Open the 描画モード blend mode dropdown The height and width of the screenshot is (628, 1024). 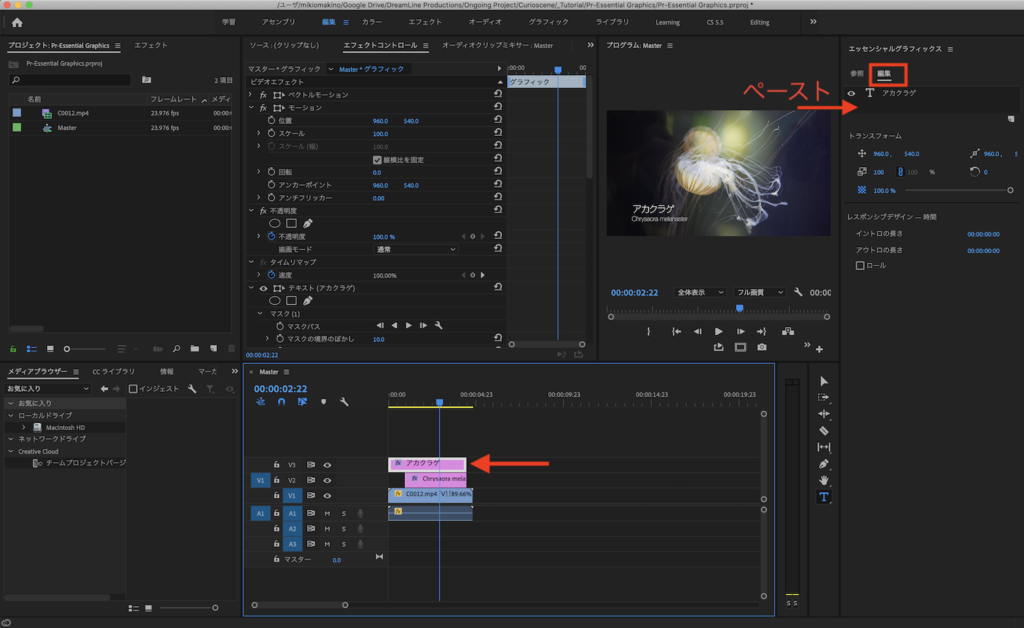pyautogui.click(x=415, y=249)
